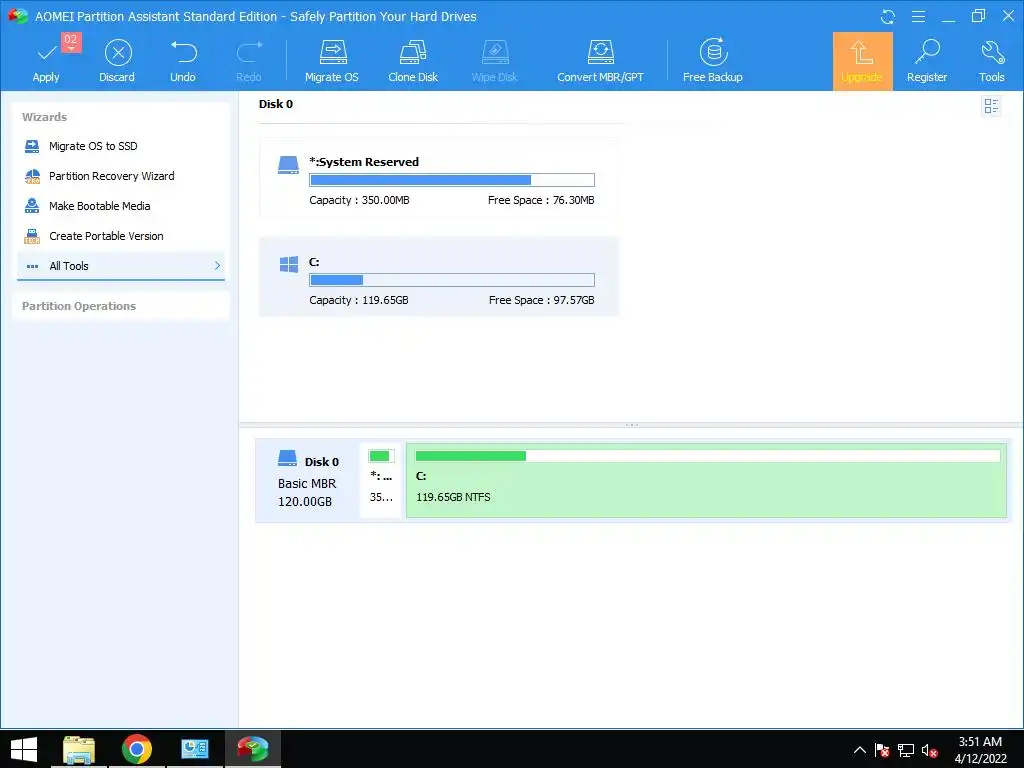
Task: Click the 120.00GB disk size text
Action: point(305,502)
